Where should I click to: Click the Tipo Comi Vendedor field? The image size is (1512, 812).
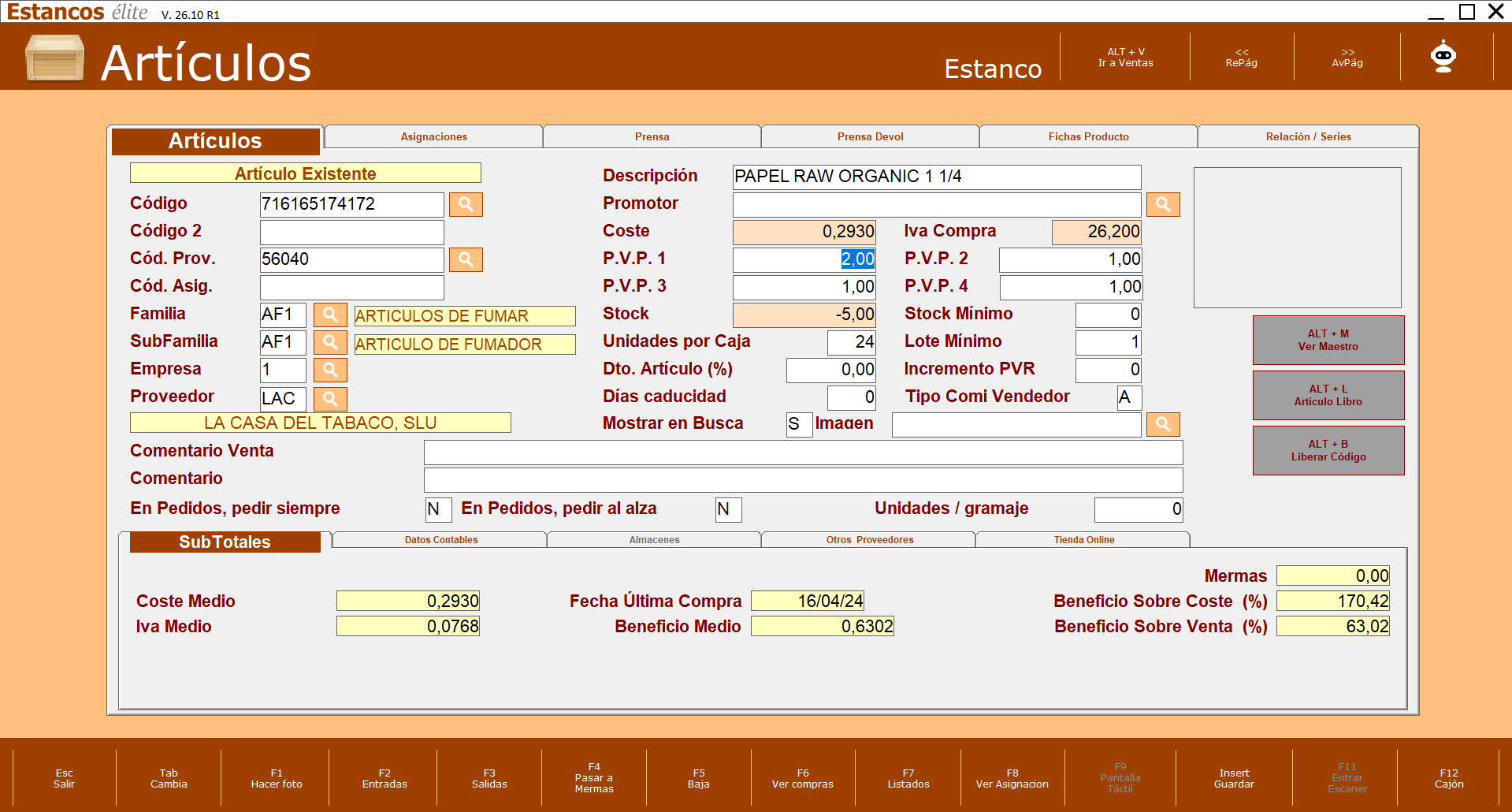(1129, 397)
